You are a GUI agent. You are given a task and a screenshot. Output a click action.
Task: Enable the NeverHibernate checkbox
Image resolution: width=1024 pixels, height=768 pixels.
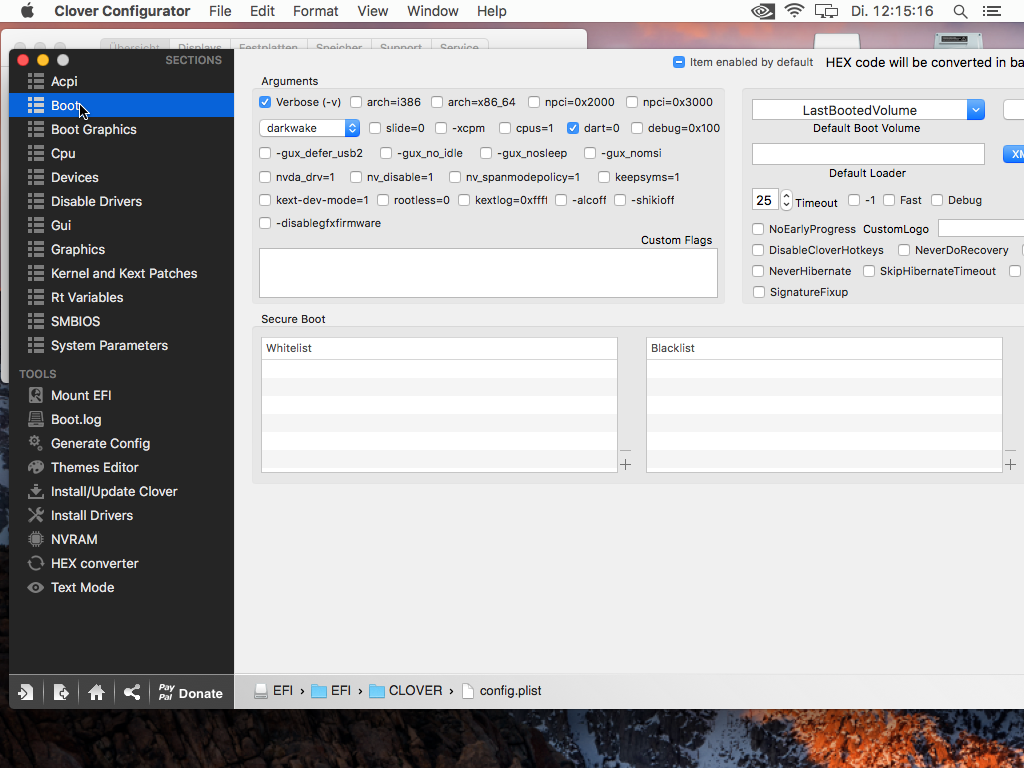758,271
